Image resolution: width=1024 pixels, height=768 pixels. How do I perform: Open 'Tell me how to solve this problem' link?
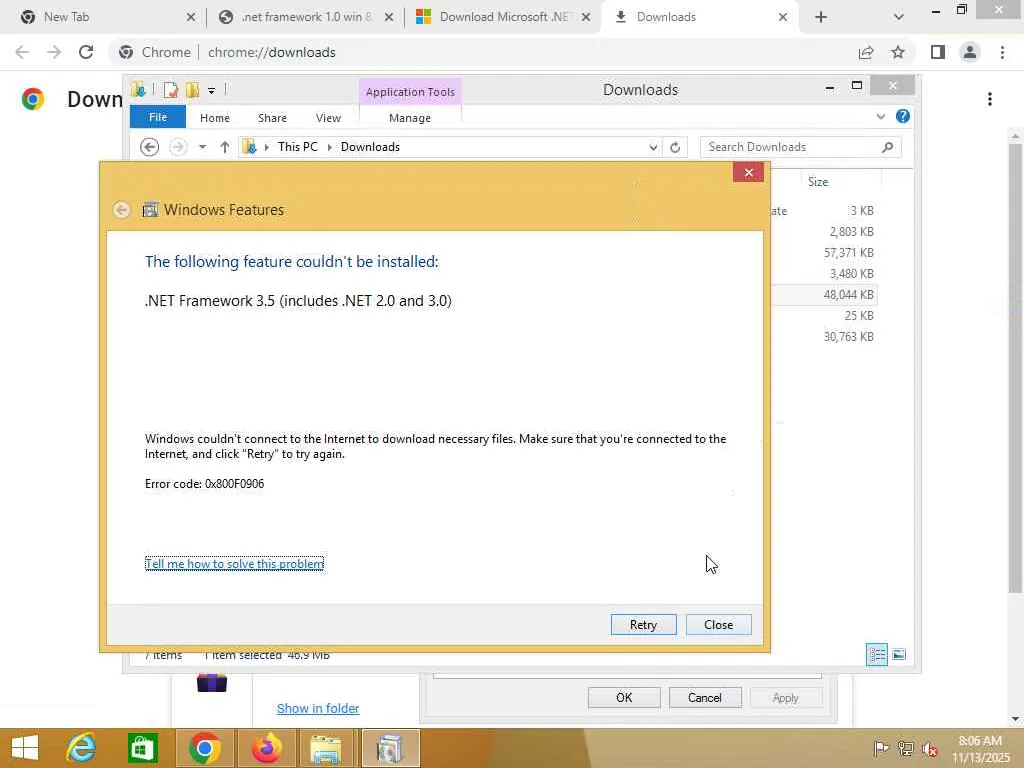pos(234,564)
